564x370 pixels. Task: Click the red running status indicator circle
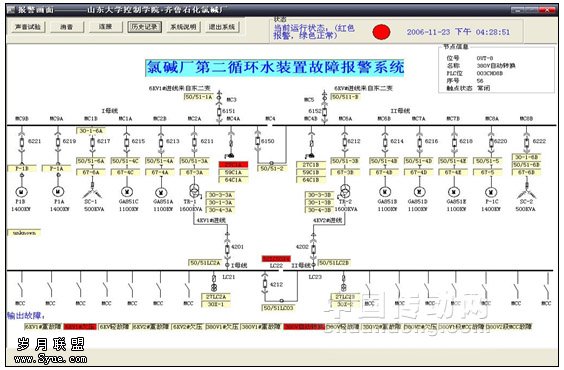(x=381, y=32)
